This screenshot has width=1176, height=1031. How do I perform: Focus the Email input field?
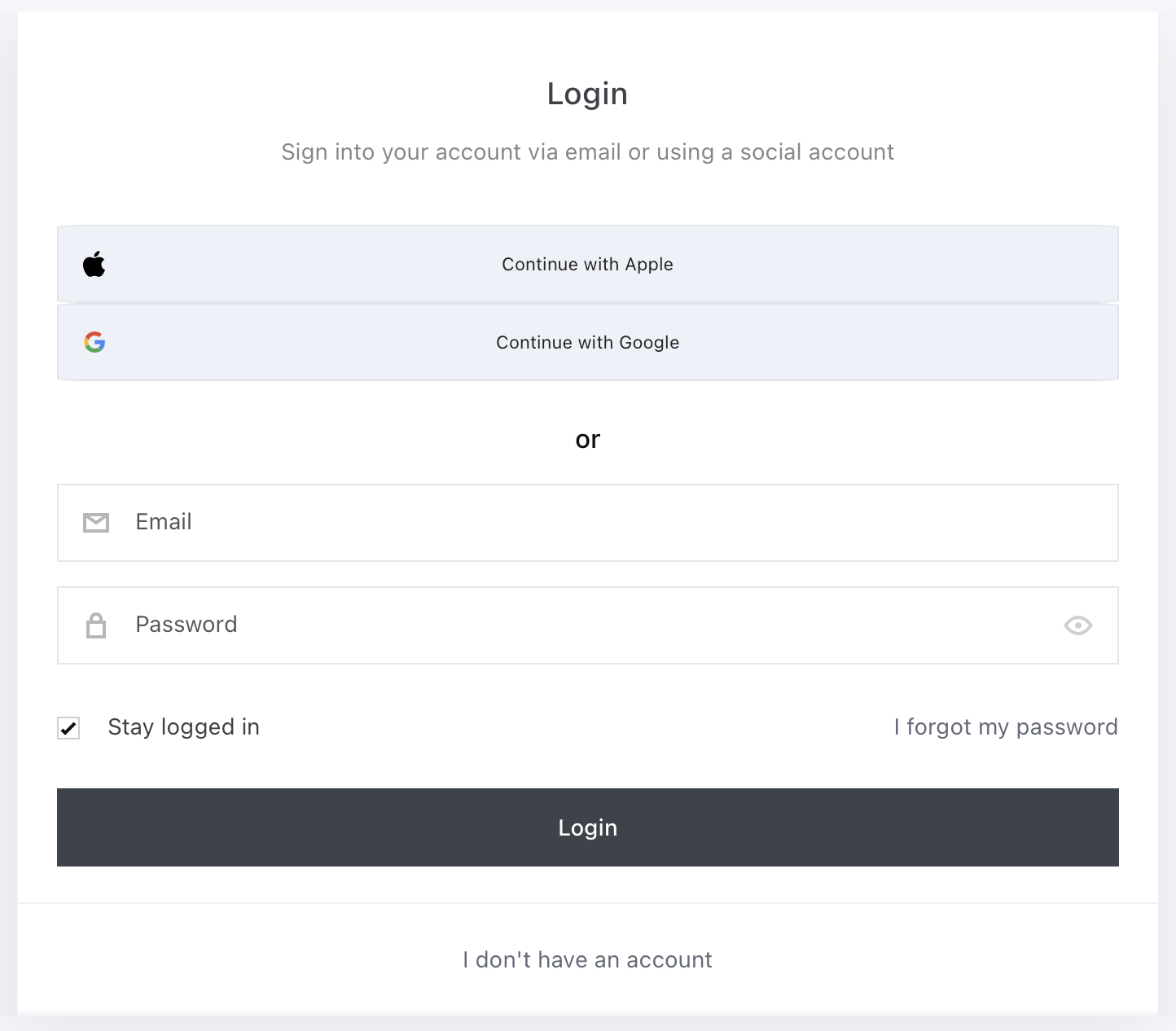[x=588, y=523]
